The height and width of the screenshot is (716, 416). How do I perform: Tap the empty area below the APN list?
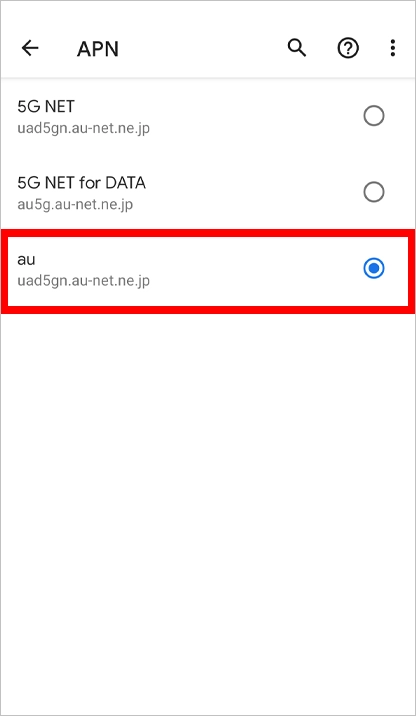pyautogui.click(x=208, y=511)
